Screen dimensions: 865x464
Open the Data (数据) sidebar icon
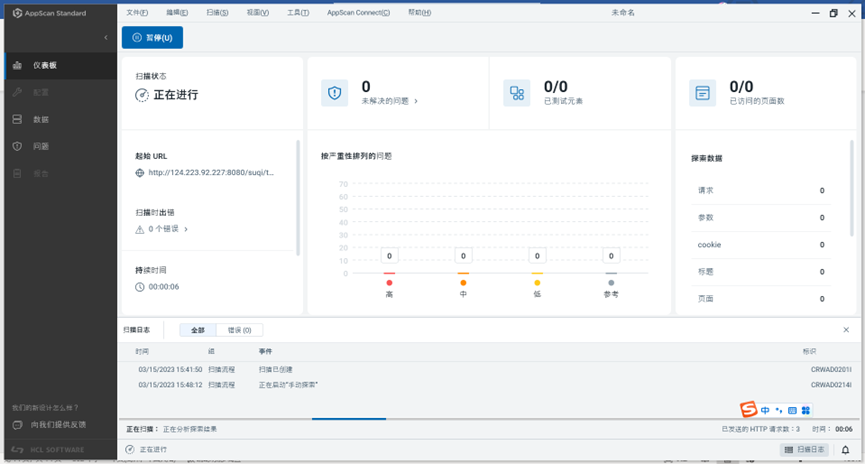(17, 119)
